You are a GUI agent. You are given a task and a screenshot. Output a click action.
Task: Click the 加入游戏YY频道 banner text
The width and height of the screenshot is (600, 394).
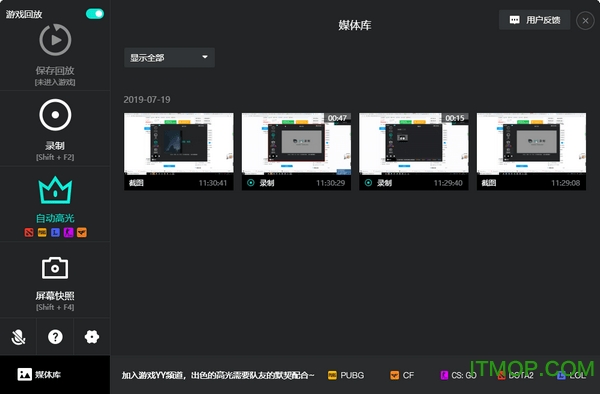(218, 375)
